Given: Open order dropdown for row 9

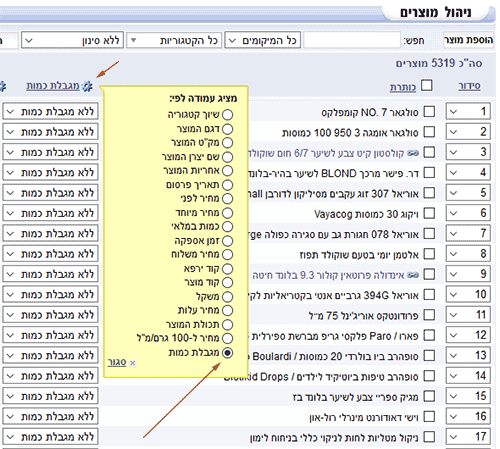Looking at the screenshot, I should (468, 274).
